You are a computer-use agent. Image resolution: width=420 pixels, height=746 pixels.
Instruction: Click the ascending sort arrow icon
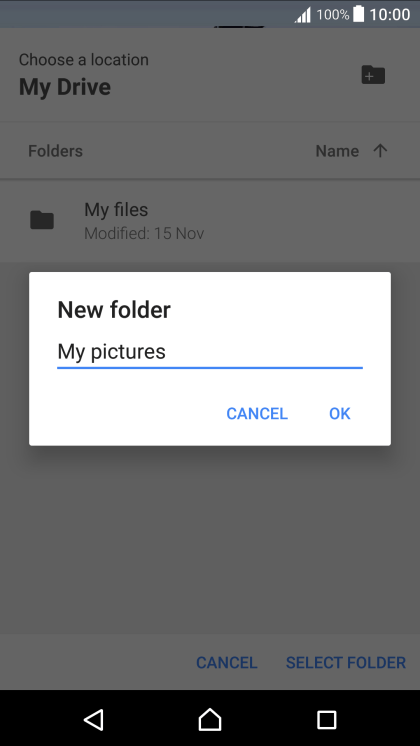[x=380, y=151]
